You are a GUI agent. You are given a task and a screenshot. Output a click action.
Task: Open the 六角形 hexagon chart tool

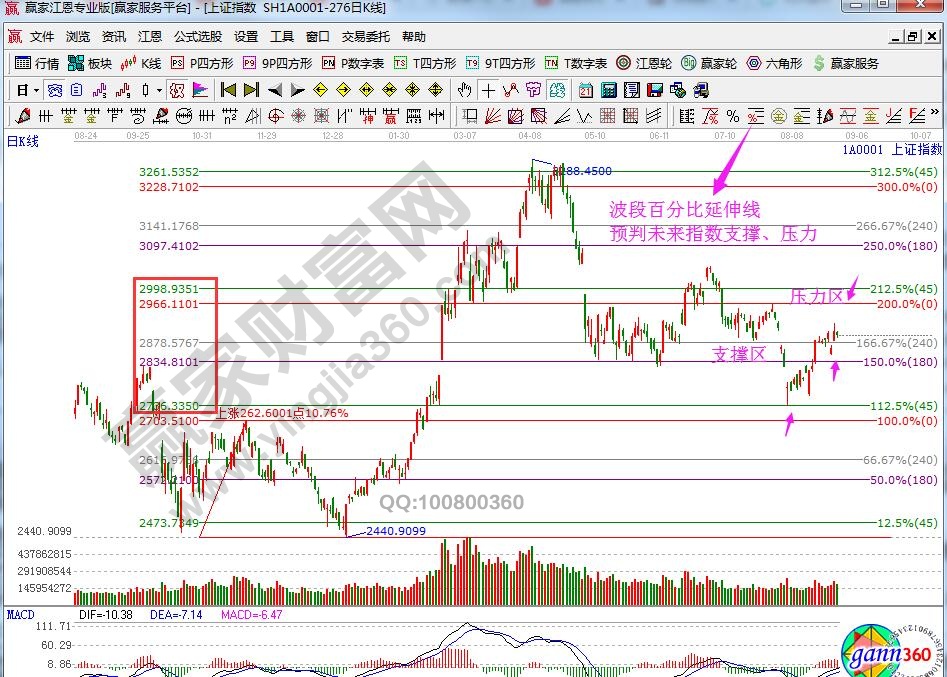click(x=774, y=63)
